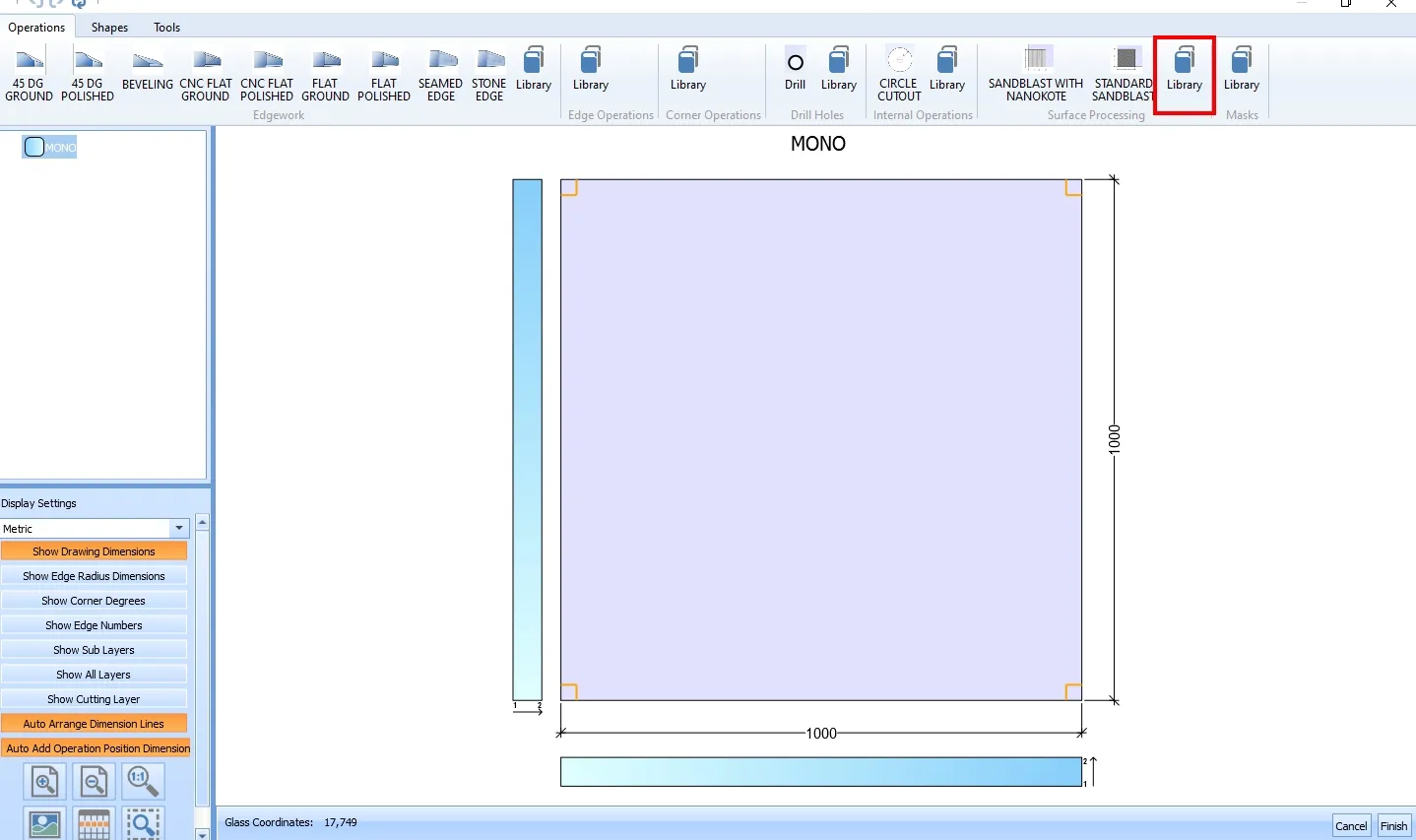Toggle Show Edge Numbers
This screenshot has width=1416, height=840.
pyautogui.click(x=94, y=625)
